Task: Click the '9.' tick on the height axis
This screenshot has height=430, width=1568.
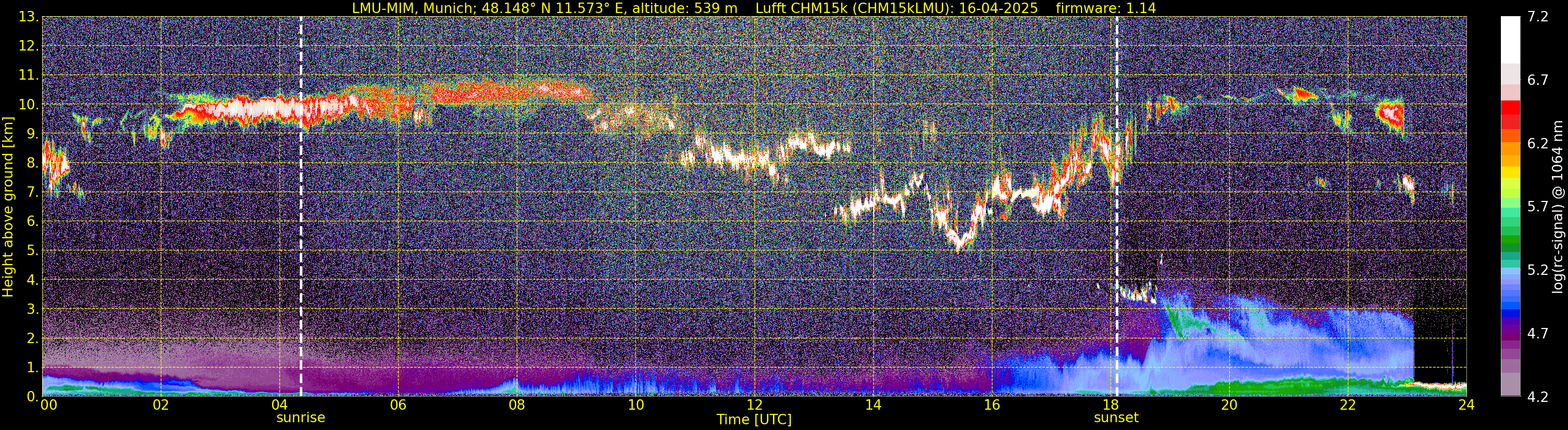Action: coord(33,133)
